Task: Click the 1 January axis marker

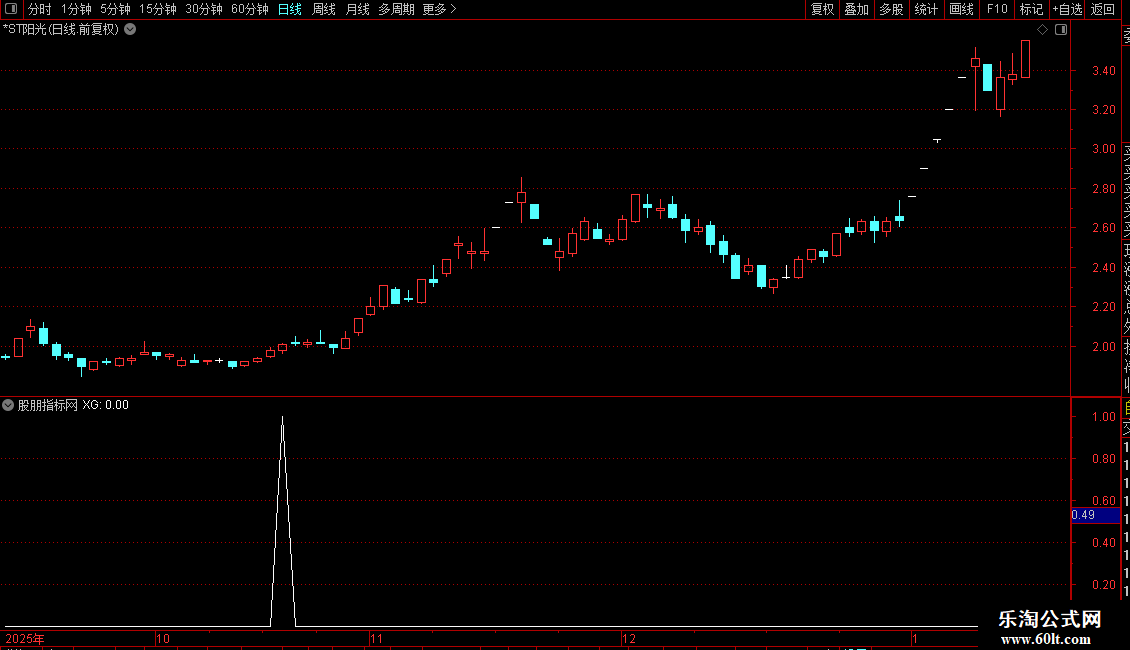Action: click(915, 638)
